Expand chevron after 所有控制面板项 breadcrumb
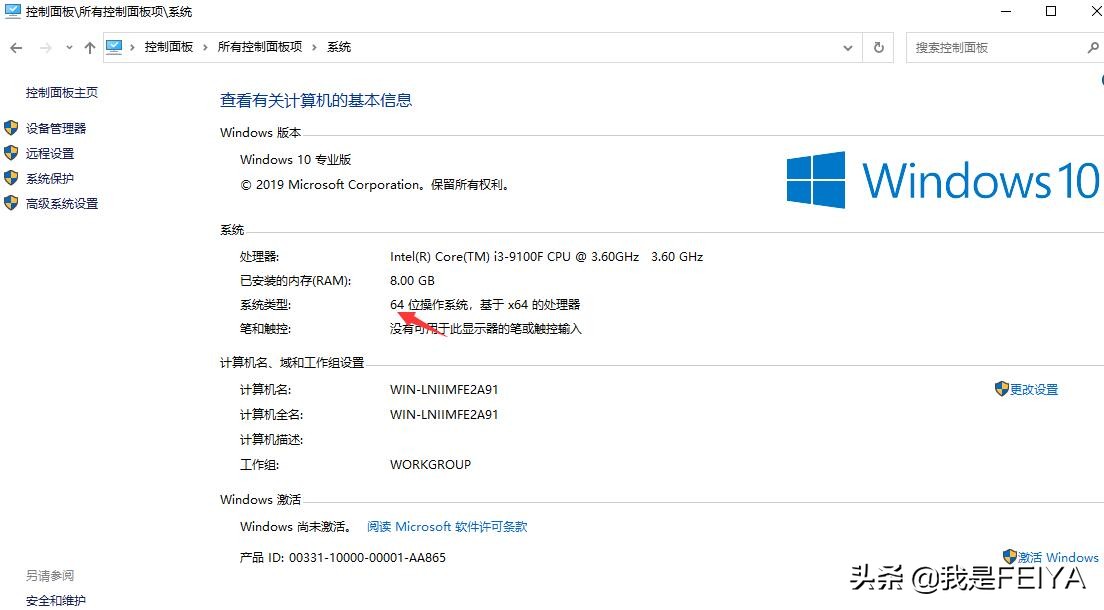Screen dimensions: 1104x610 [314, 47]
